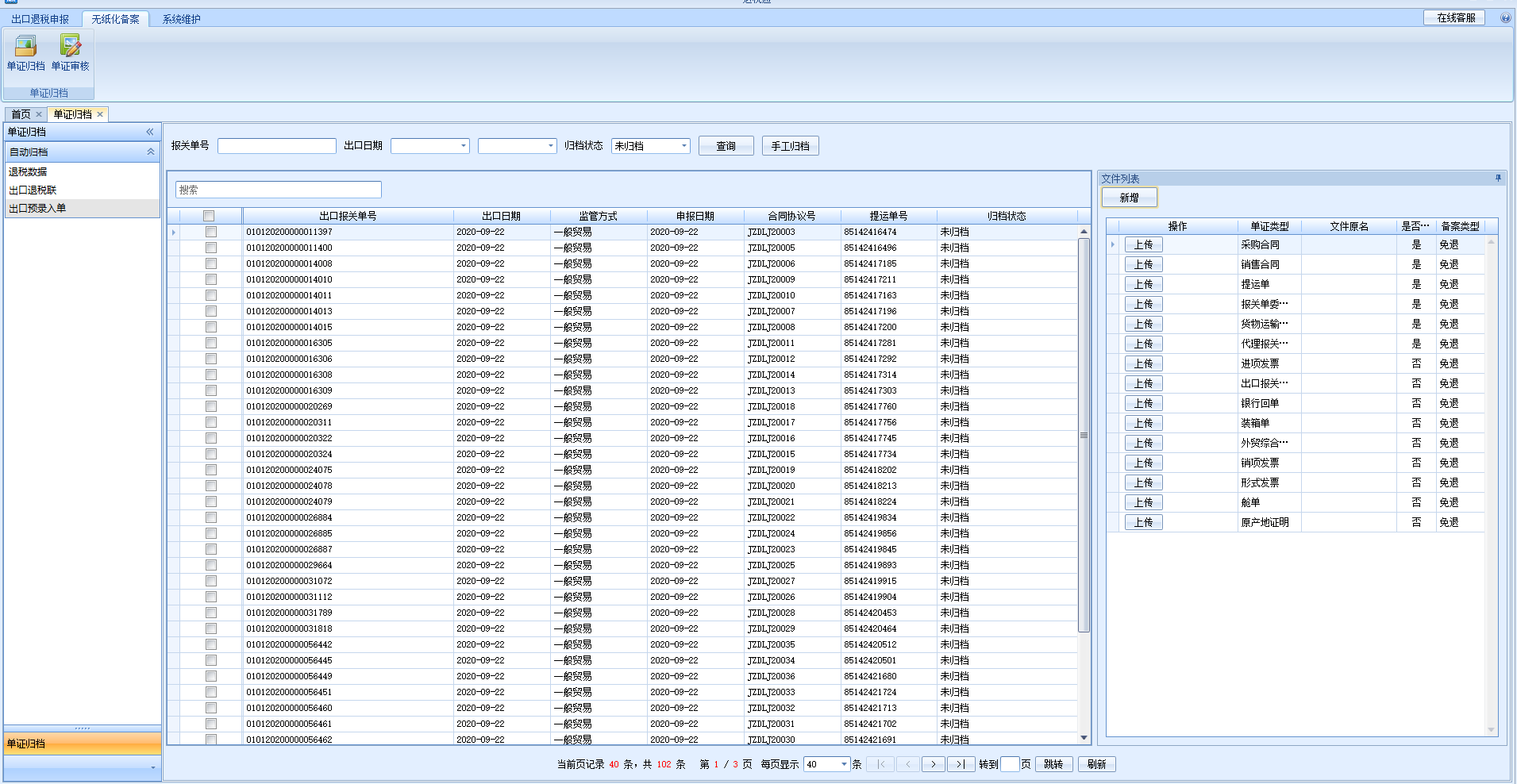Switch to the 系统维护 menu tab
This screenshot has height=784, width=1517.
(182, 19)
